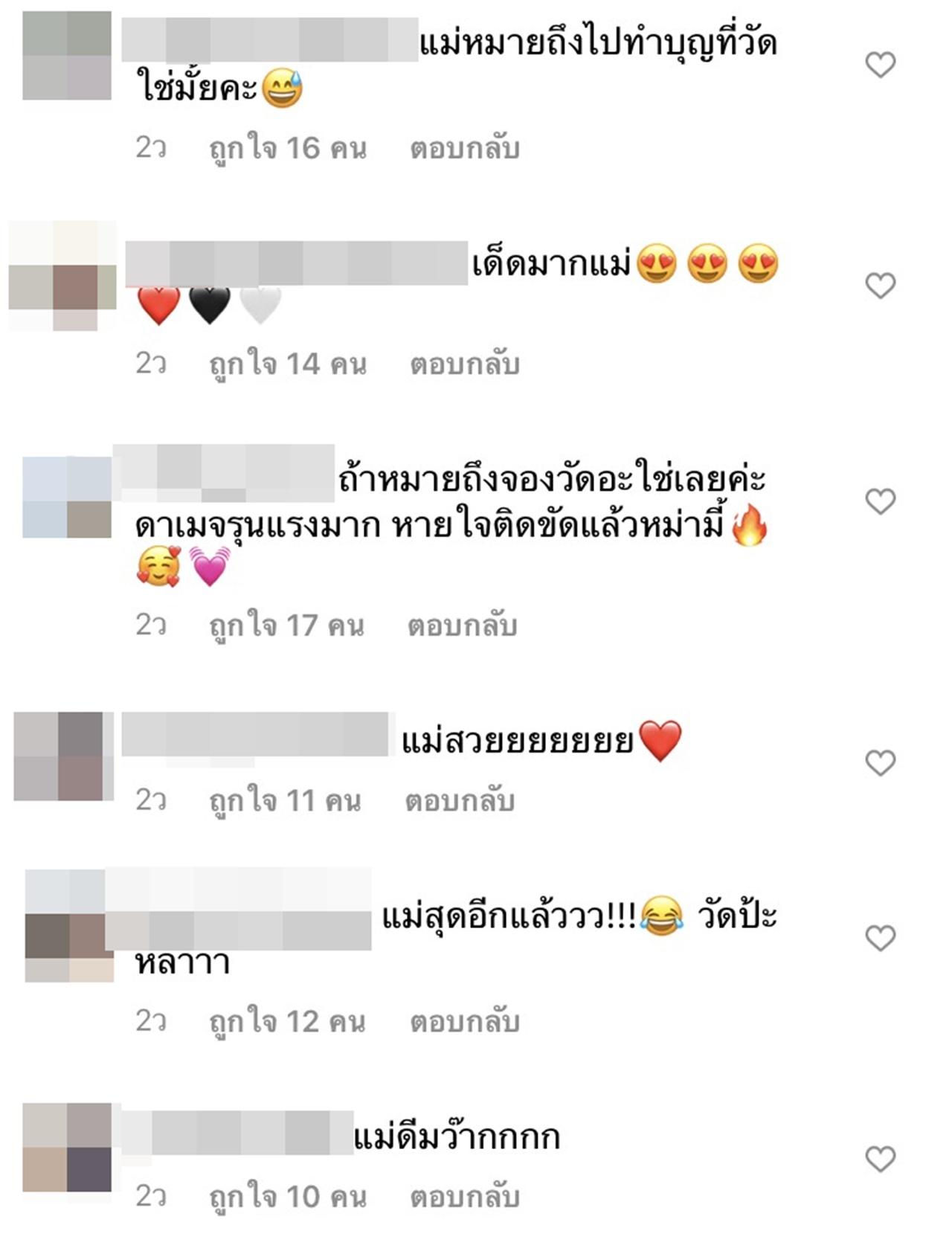This screenshot has height=1248, width=952.
Task: View likes on ถูกใจ 10 คน
Action: coord(288,1197)
